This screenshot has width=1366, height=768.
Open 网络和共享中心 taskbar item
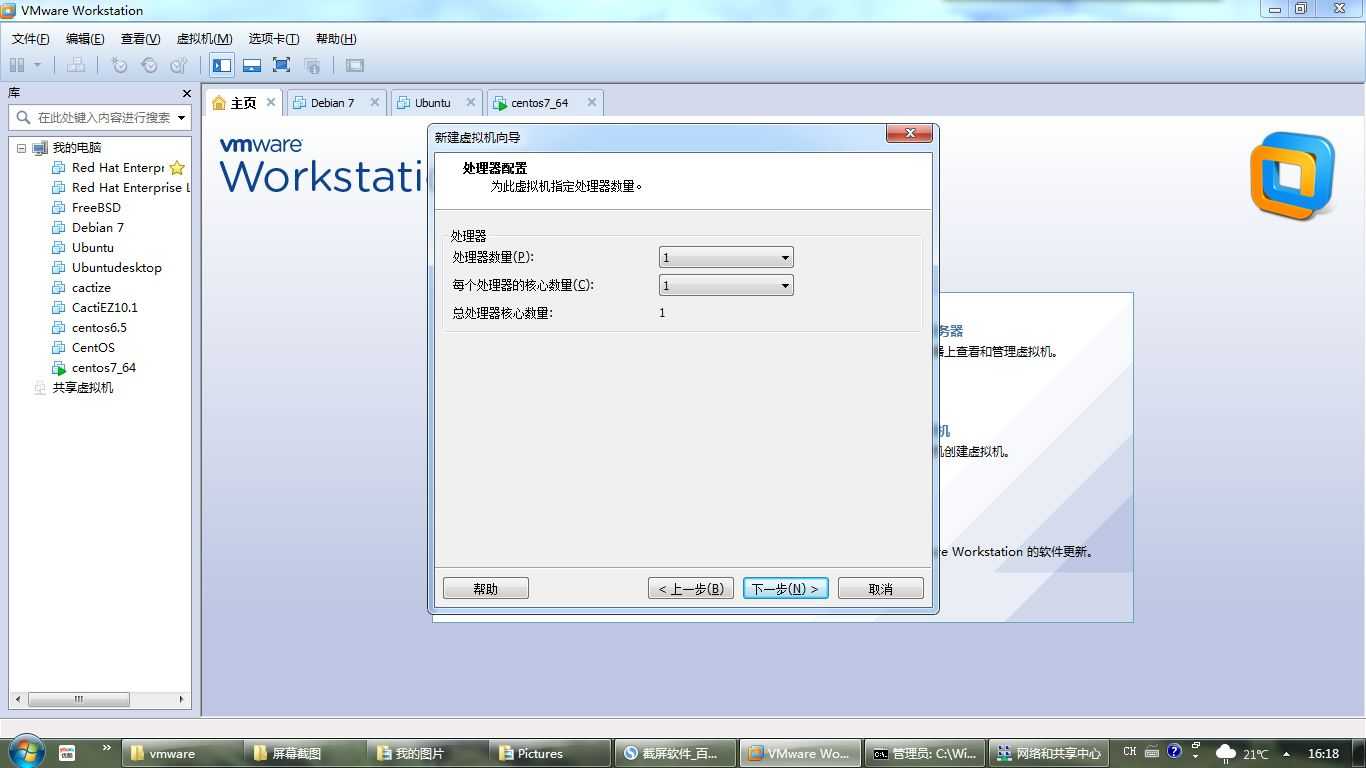click(1048, 754)
